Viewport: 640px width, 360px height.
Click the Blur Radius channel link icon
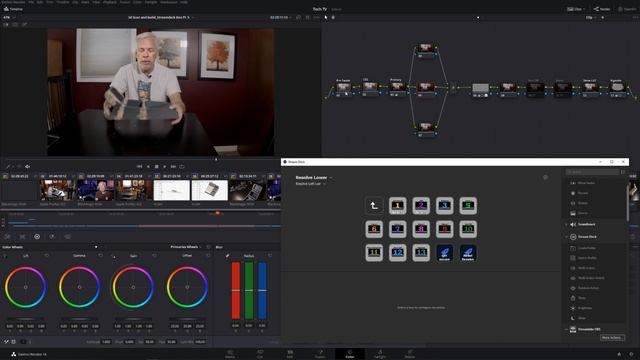coord(227,256)
